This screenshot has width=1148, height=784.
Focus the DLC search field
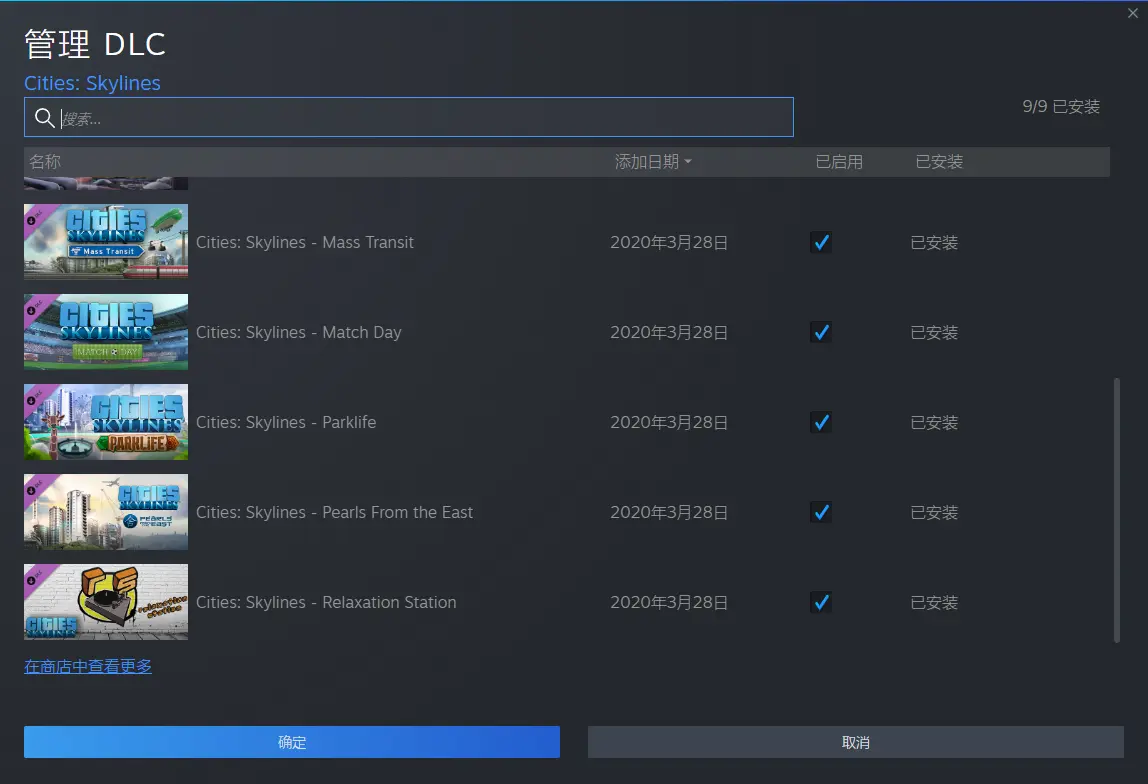[x=409, y=117]
